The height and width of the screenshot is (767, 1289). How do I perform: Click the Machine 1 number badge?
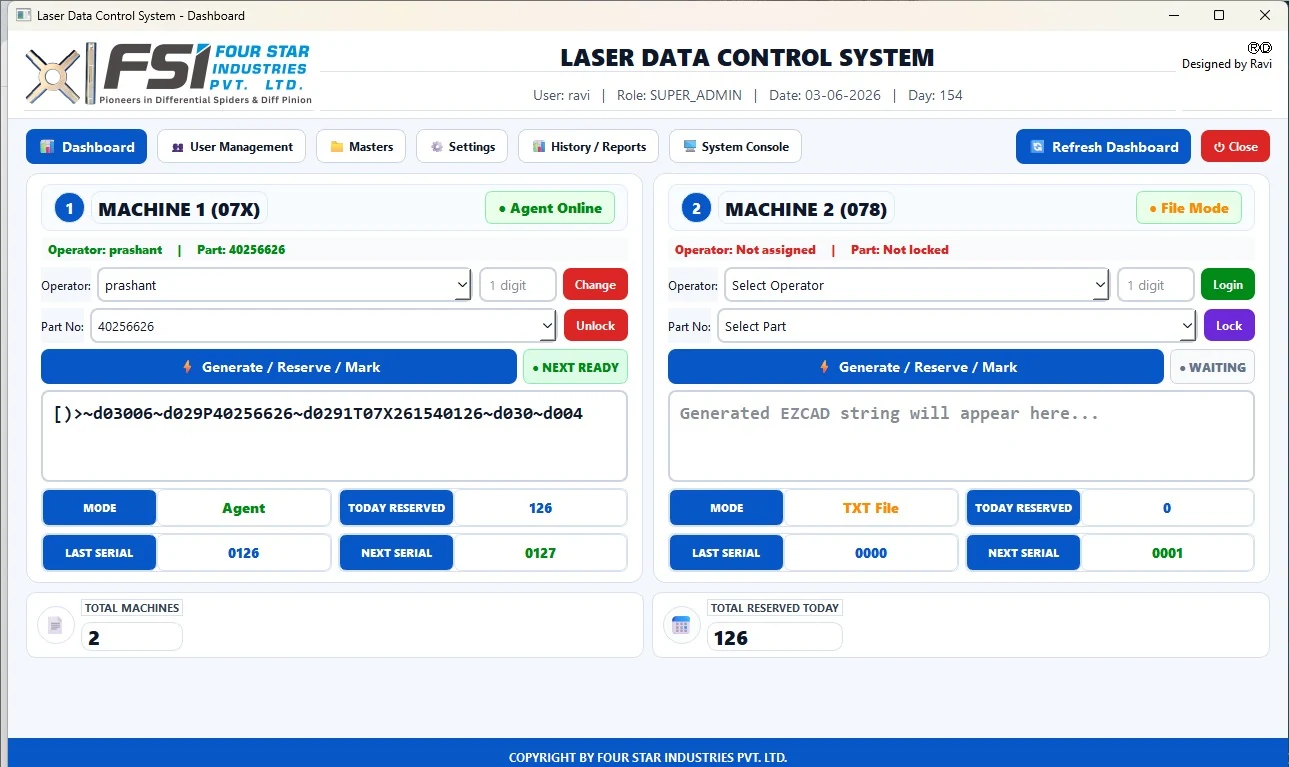pyautogui.click(x=69, y=209)
